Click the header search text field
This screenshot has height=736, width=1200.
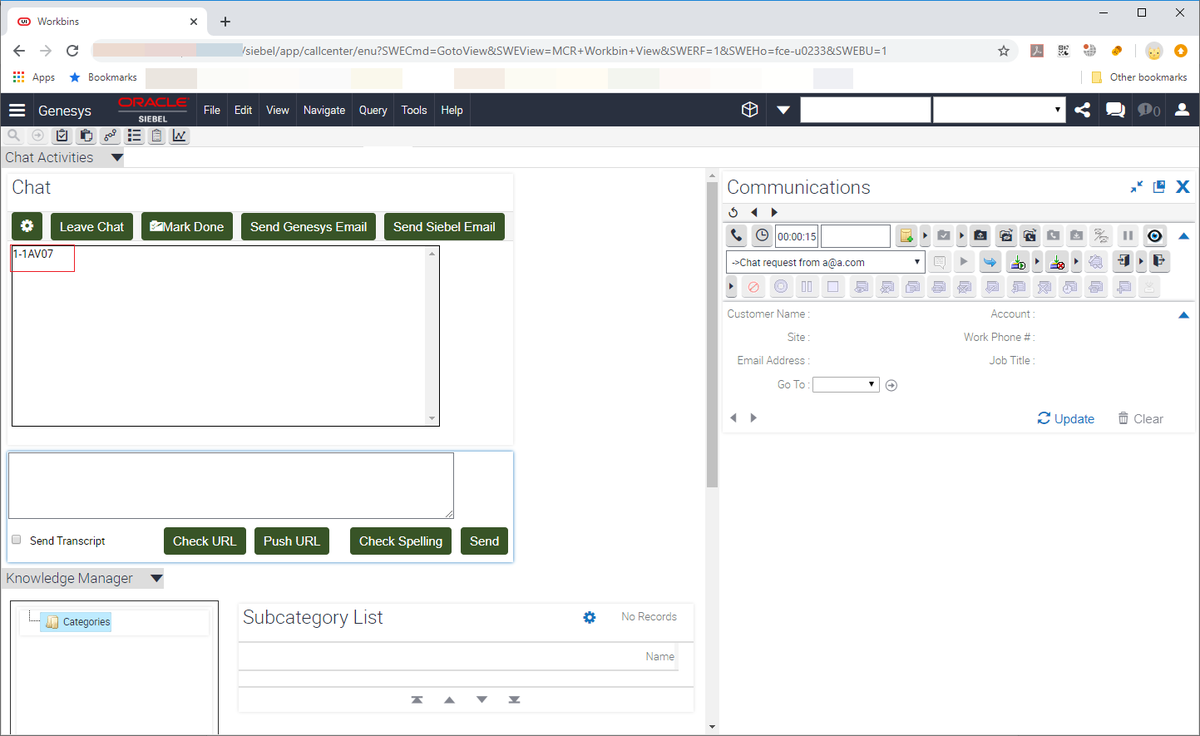pos(866,110)
